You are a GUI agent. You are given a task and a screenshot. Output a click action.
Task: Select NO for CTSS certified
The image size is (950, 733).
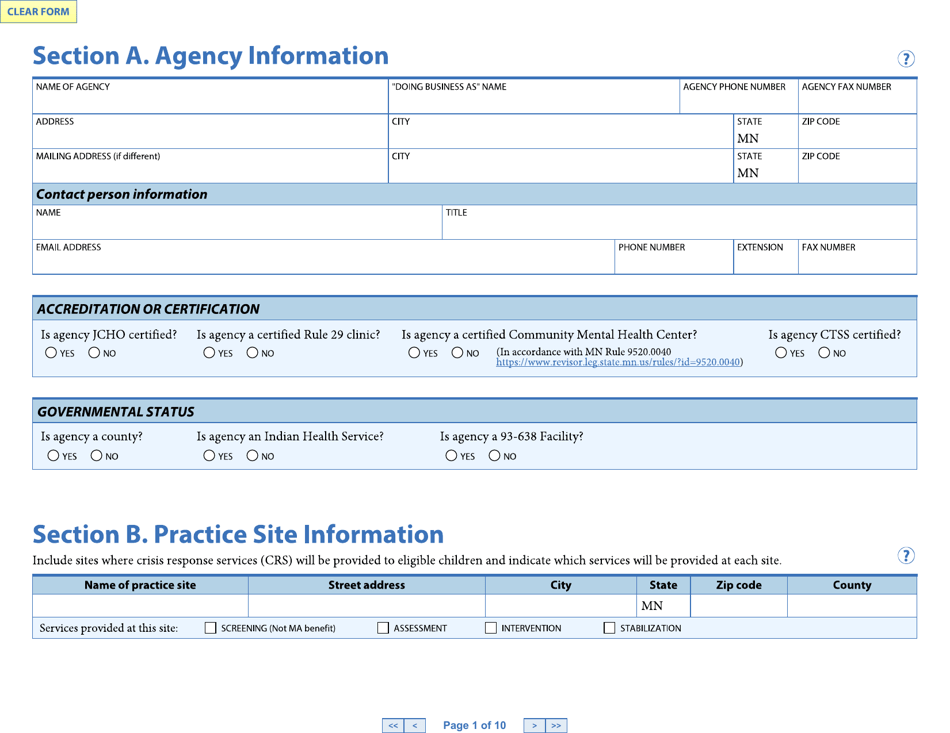[825, 352]
